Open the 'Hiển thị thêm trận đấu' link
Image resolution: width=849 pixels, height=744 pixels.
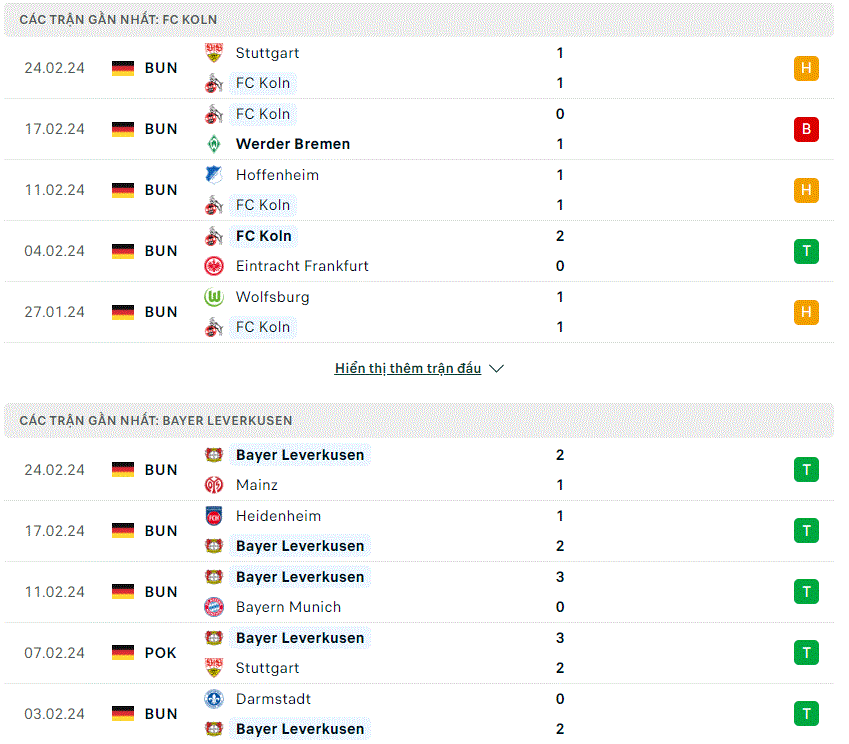[408, 368]
